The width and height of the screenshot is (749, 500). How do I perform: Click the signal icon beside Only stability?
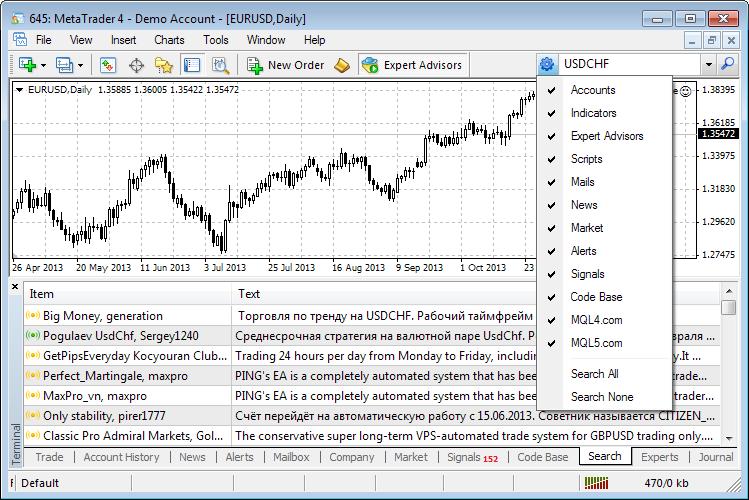coord(32,415)
